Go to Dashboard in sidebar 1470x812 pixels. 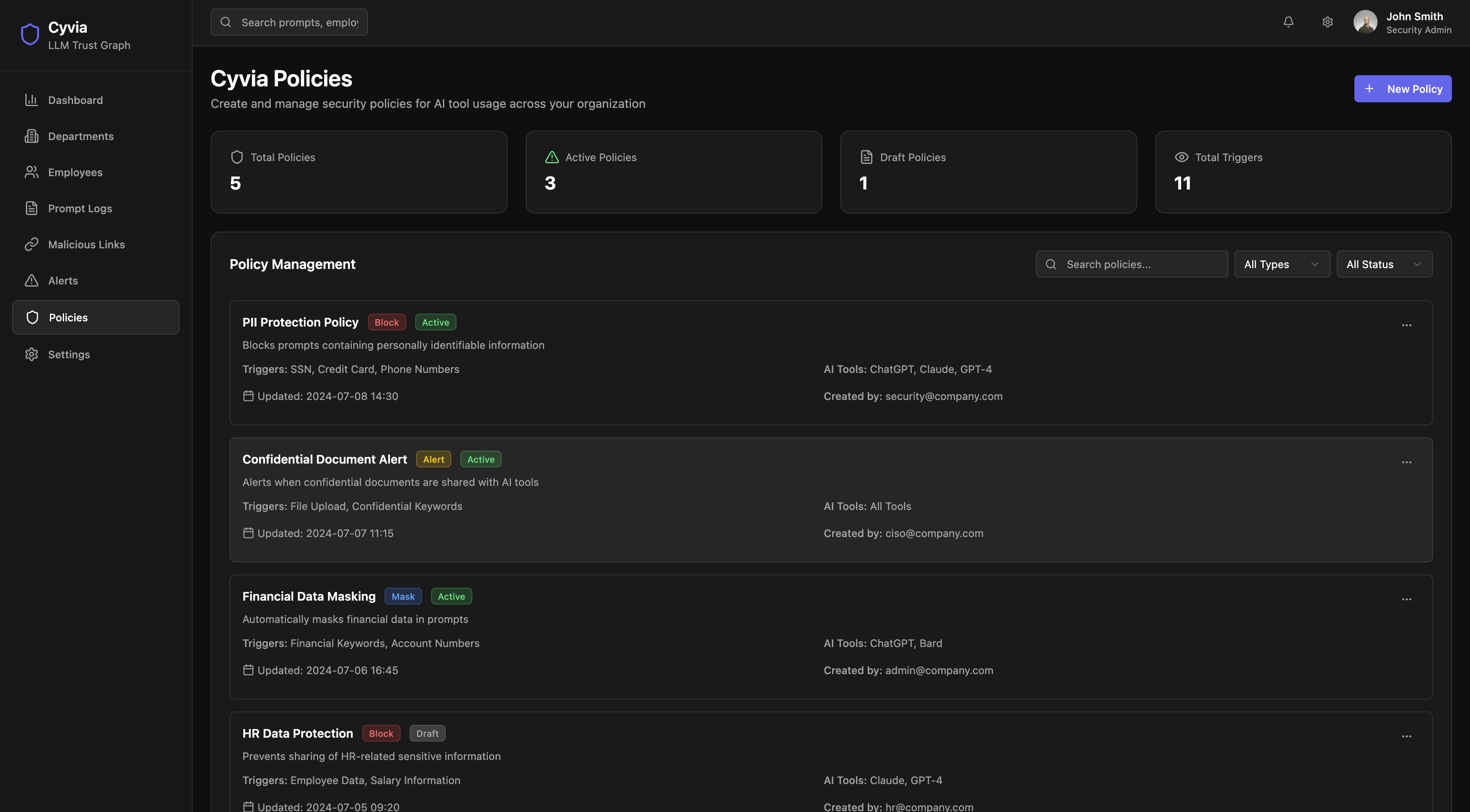(x=75, y=101)
